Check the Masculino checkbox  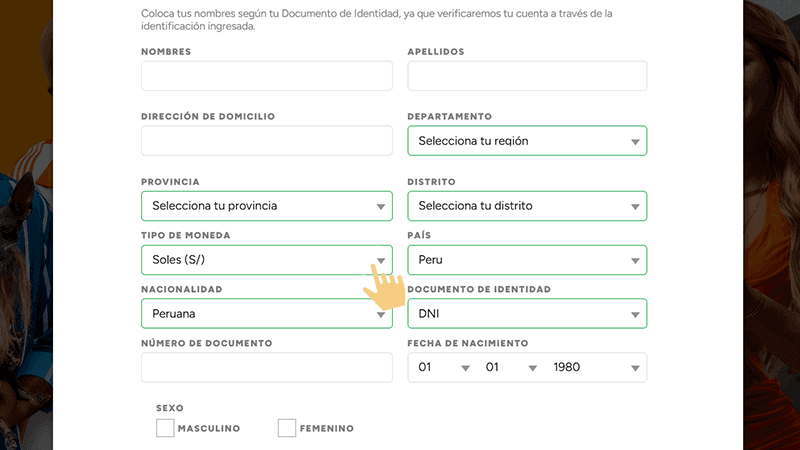coord(166,428)
